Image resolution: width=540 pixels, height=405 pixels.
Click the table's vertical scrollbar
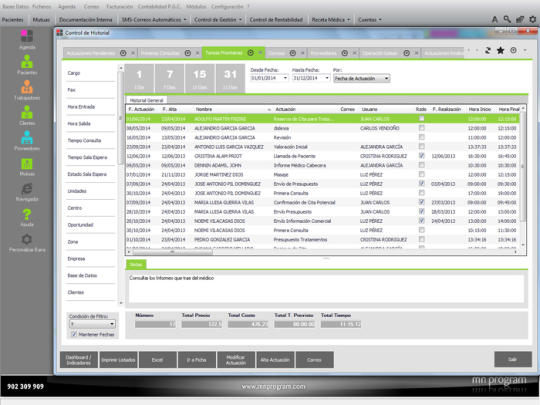(523, 165)
